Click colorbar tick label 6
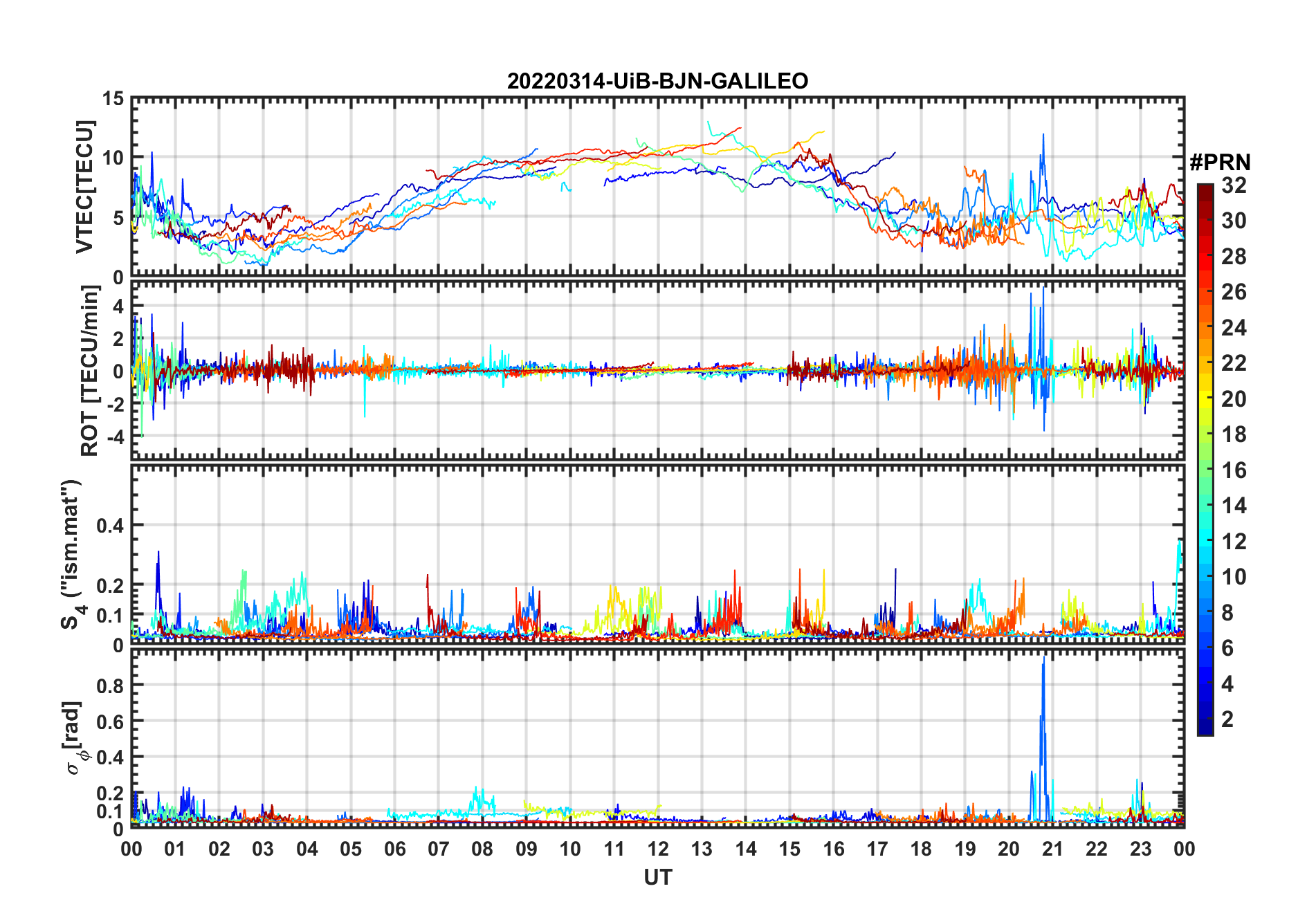Image resolution: width=1316 pixels, height=920 pixels. click(1227, 648)
